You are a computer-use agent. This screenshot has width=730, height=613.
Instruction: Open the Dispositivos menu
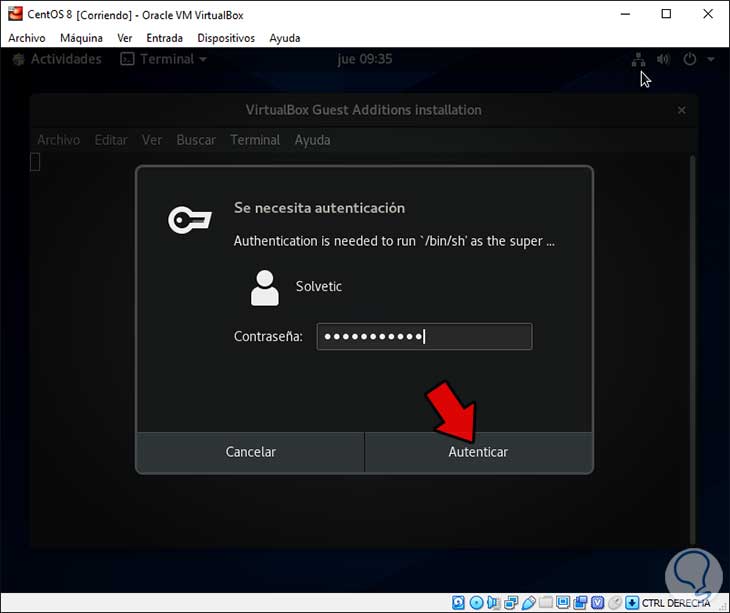[x=226, y=38]
